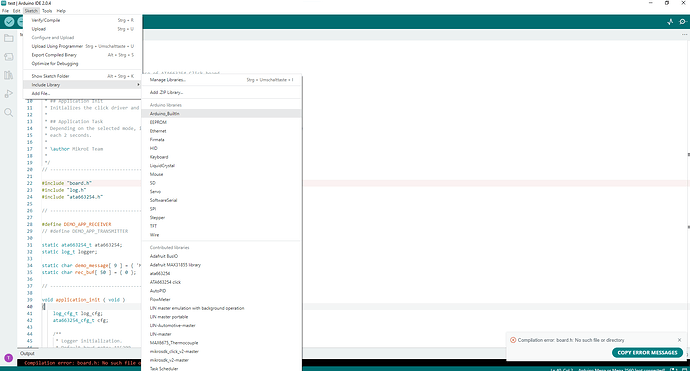Select the Arduino_BuiltIn library
The width and height of the screenshot is (690, 371).
pyautogui.click(x=222, y=114)
